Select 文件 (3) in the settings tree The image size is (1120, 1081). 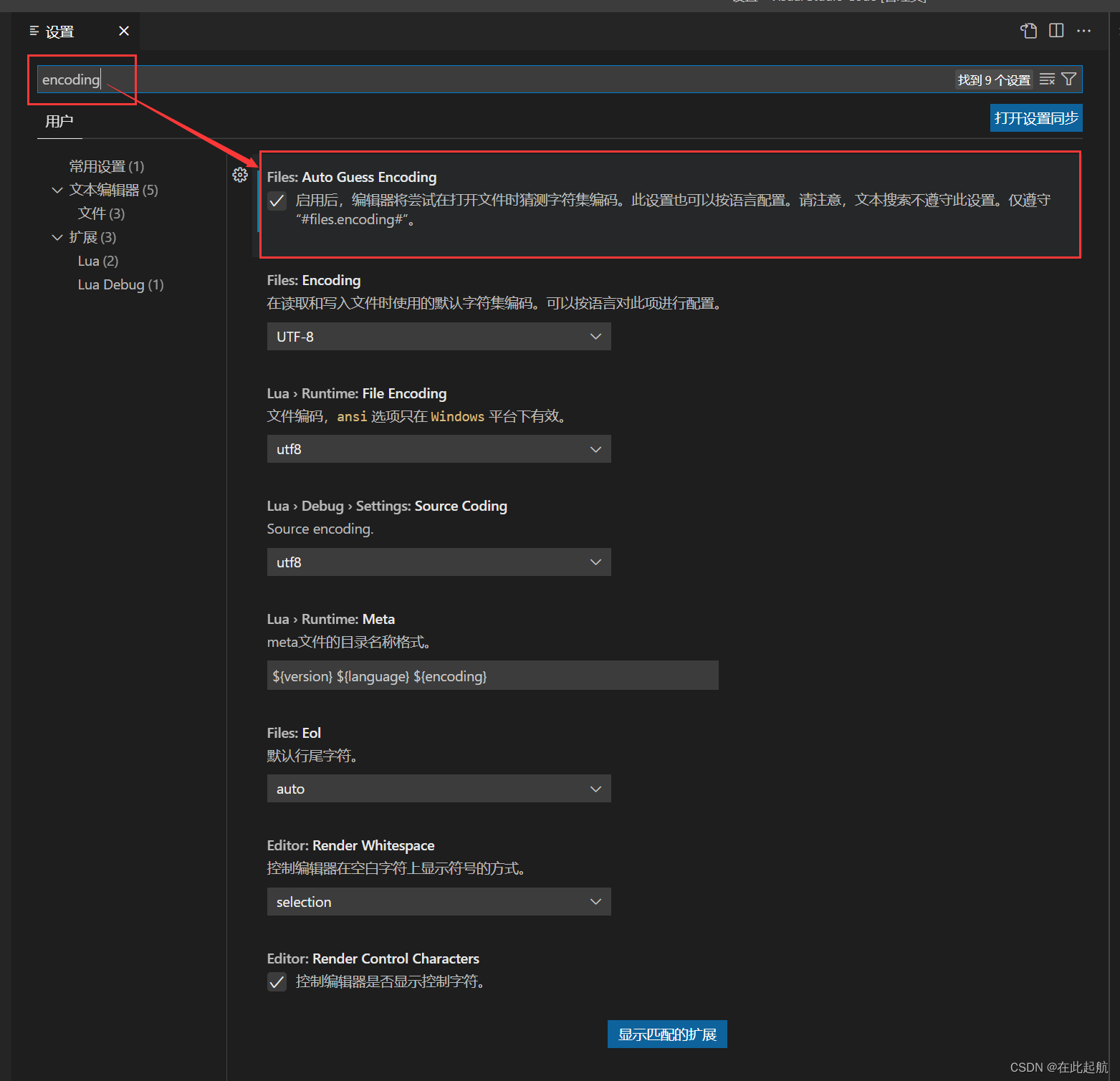(101, 213)
